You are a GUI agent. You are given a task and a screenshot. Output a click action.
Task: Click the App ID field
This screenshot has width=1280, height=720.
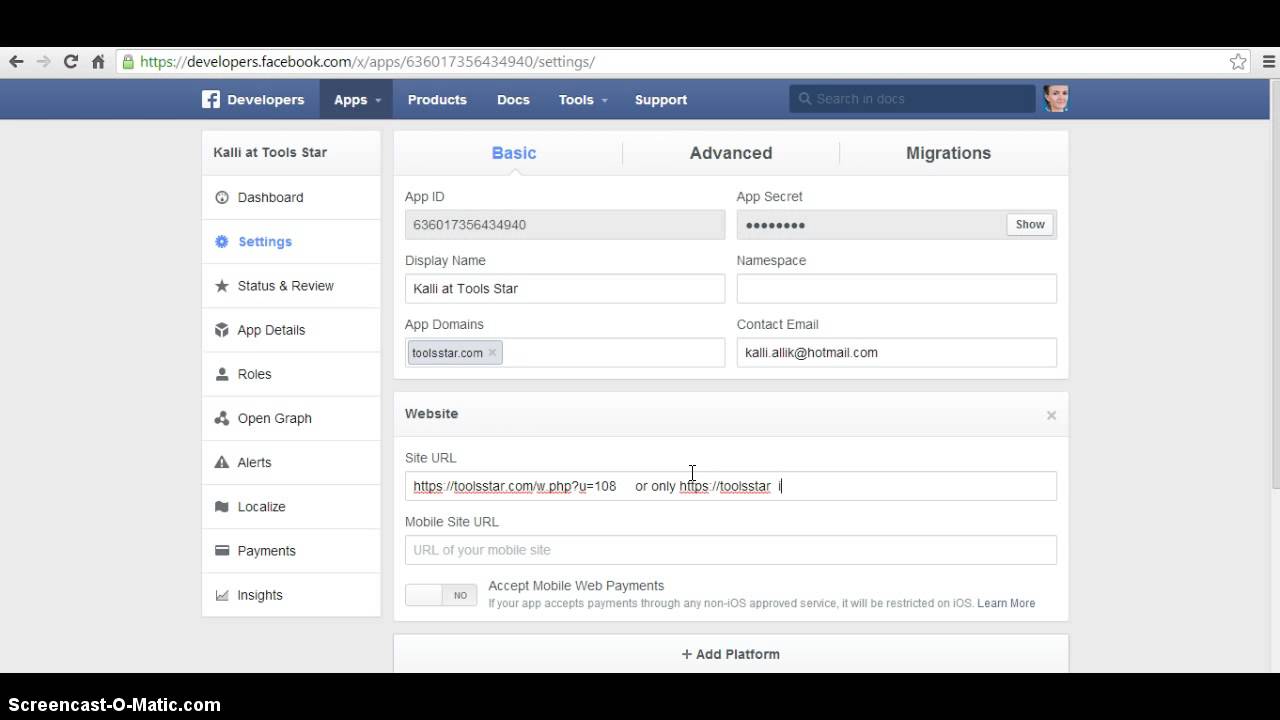pyautogui.click(x=565, y=225)
